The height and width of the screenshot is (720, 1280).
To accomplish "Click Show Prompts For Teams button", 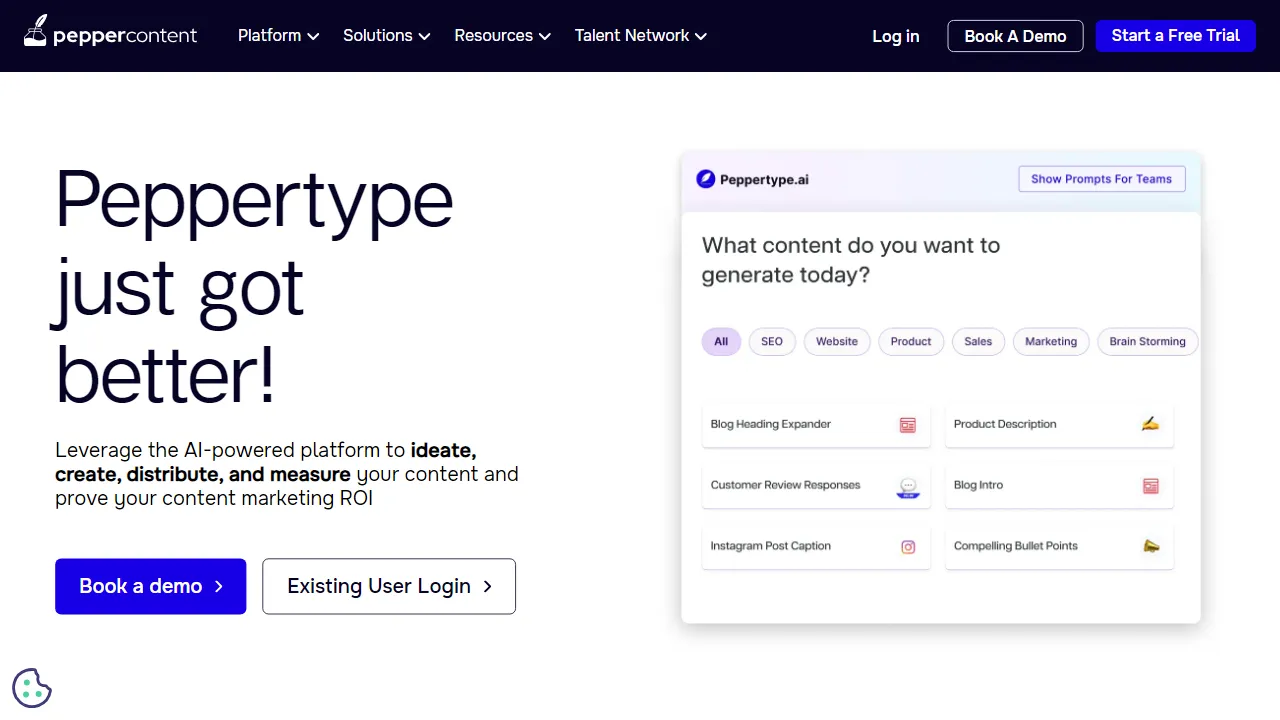I will 1102,179.
